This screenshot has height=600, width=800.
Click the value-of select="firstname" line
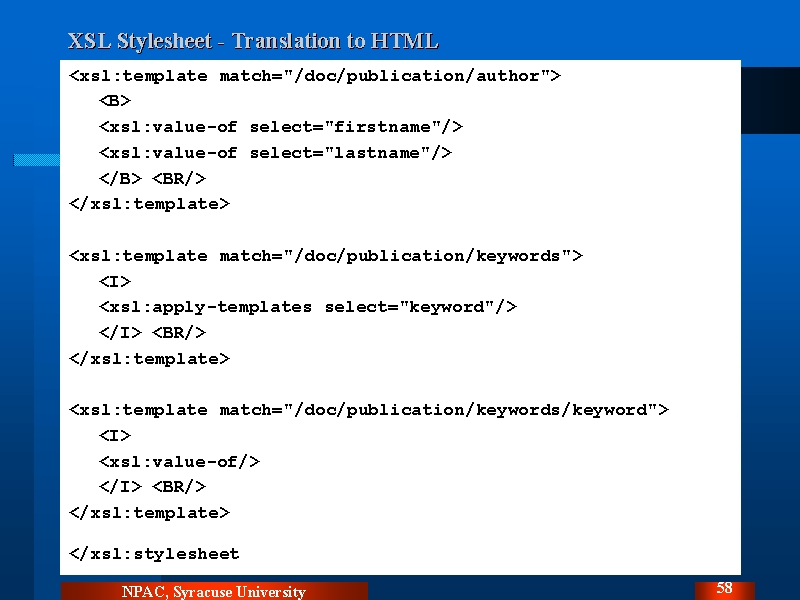coord(281,127)
